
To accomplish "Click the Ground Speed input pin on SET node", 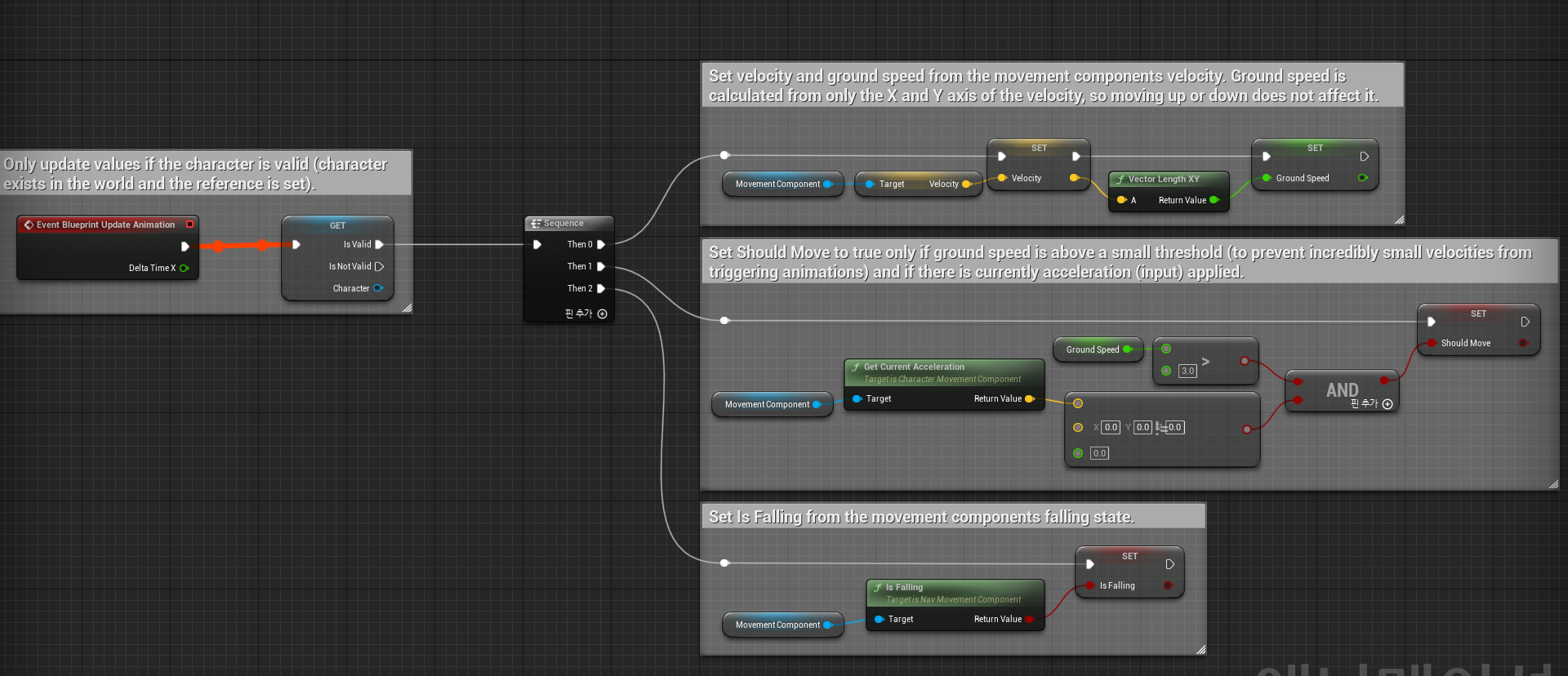I will 1267,178.
